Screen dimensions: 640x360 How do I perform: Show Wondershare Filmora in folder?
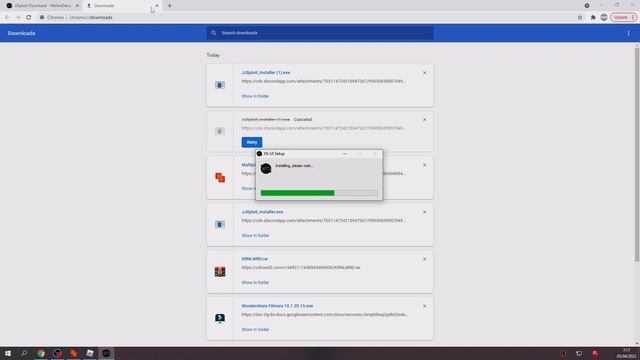pos(255,330)
